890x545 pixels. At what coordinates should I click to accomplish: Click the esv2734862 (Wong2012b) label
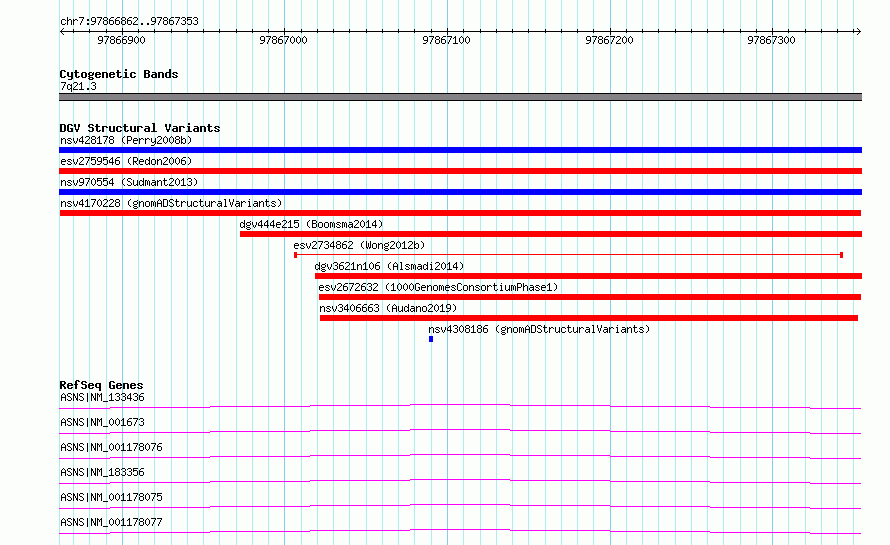pyautogui.click(x=359, y=245)
